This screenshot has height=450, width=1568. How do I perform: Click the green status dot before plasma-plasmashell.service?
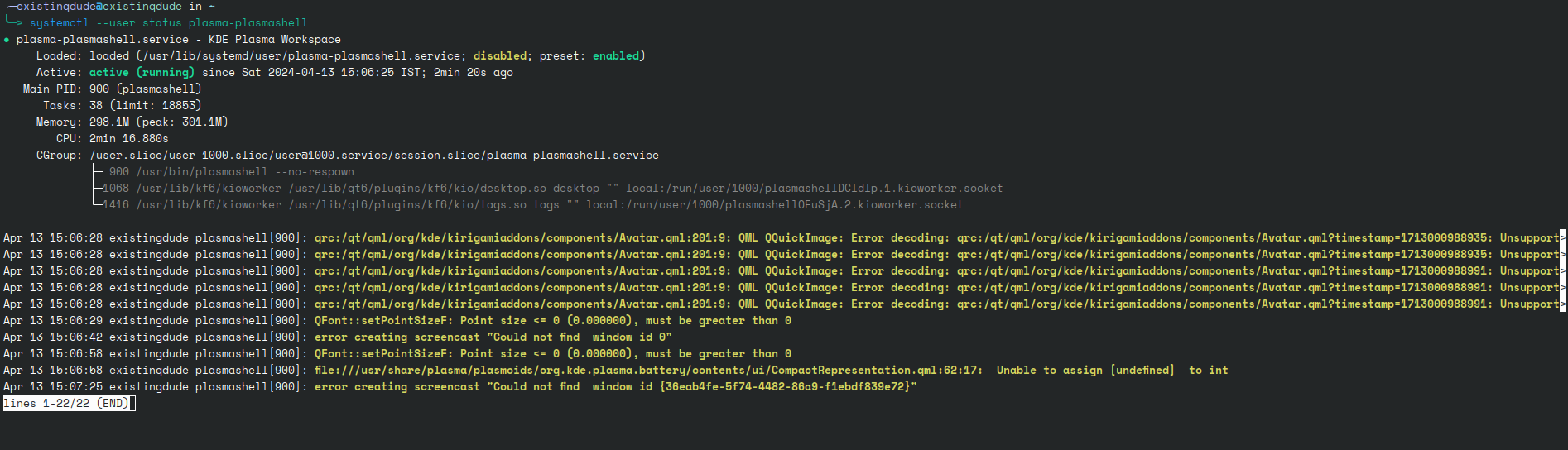[x=7, y=40]
